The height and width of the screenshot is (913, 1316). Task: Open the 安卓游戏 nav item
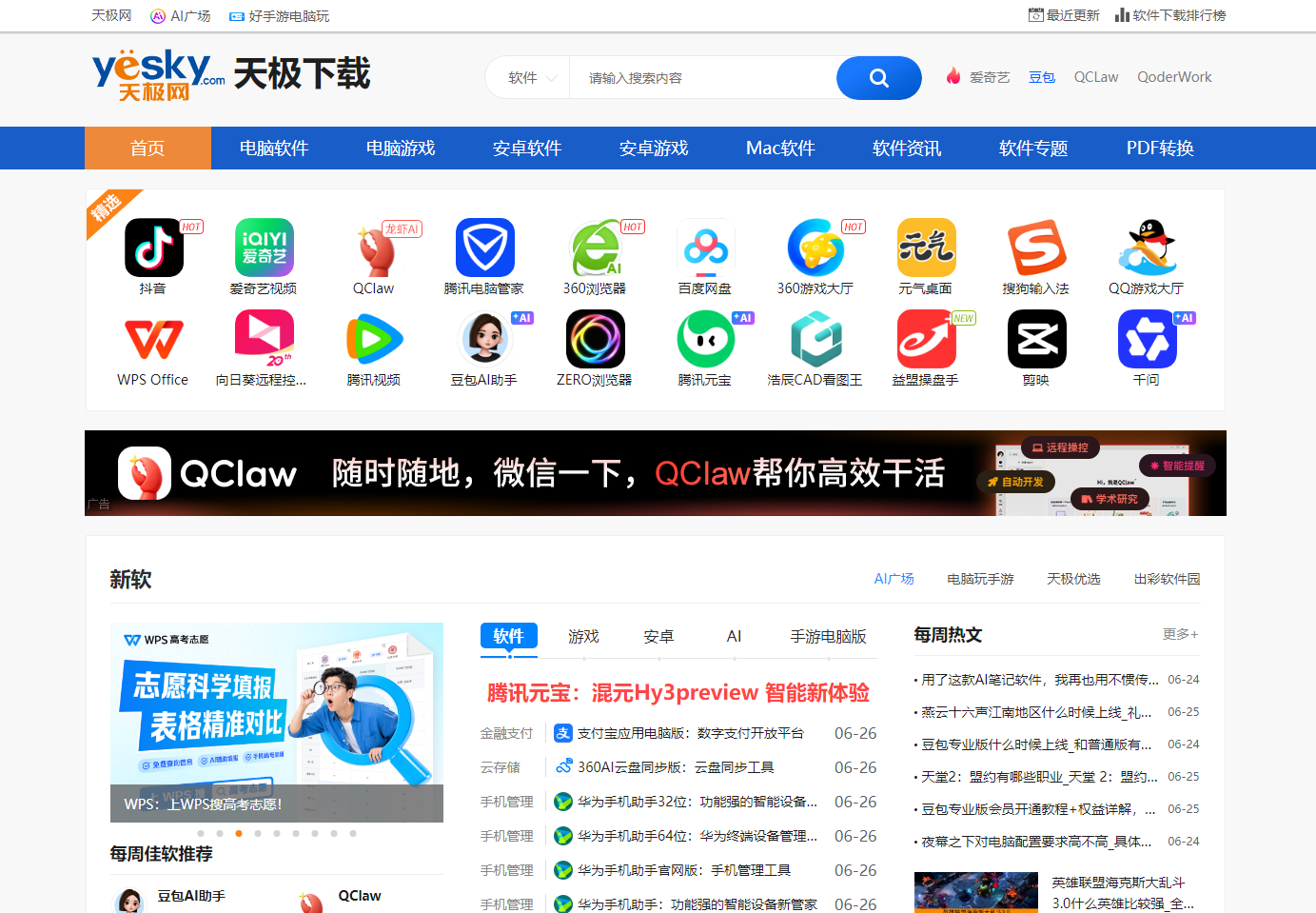(654, 148)
